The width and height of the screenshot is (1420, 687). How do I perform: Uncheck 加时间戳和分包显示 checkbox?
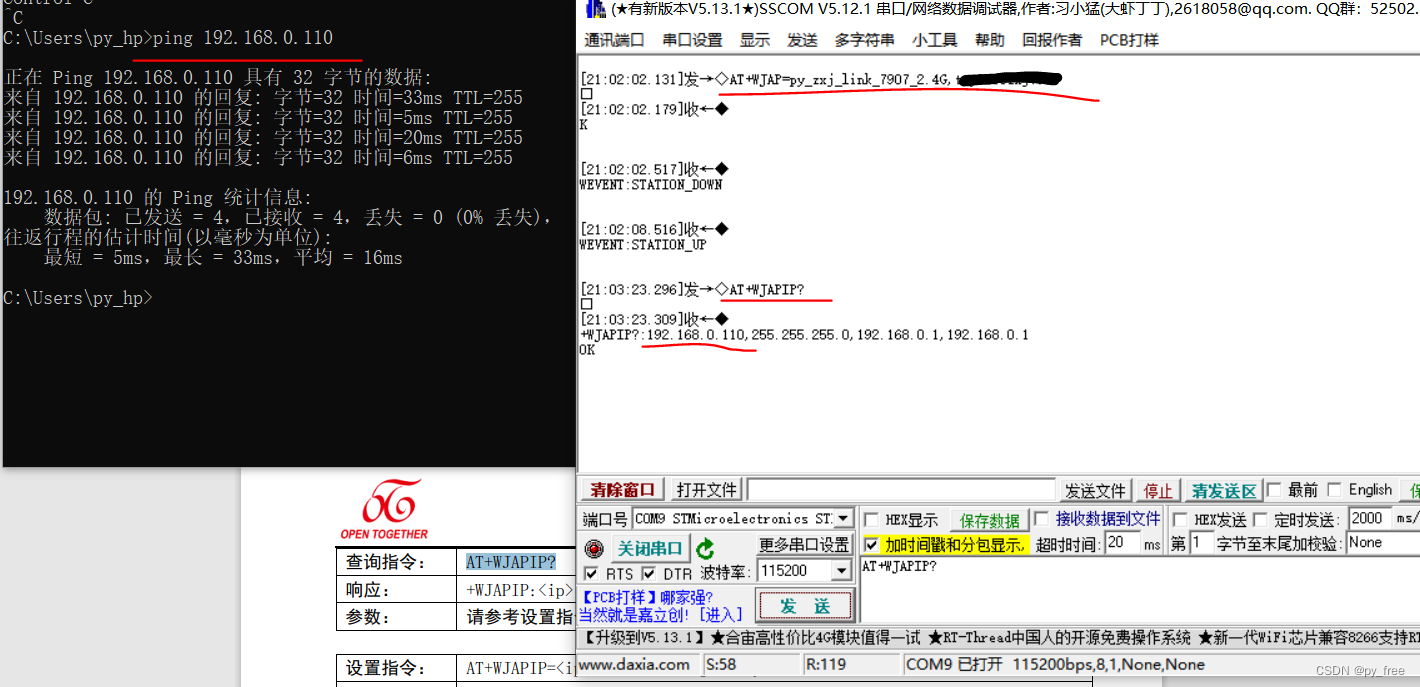pyautogui.click(x=872, y=545)
